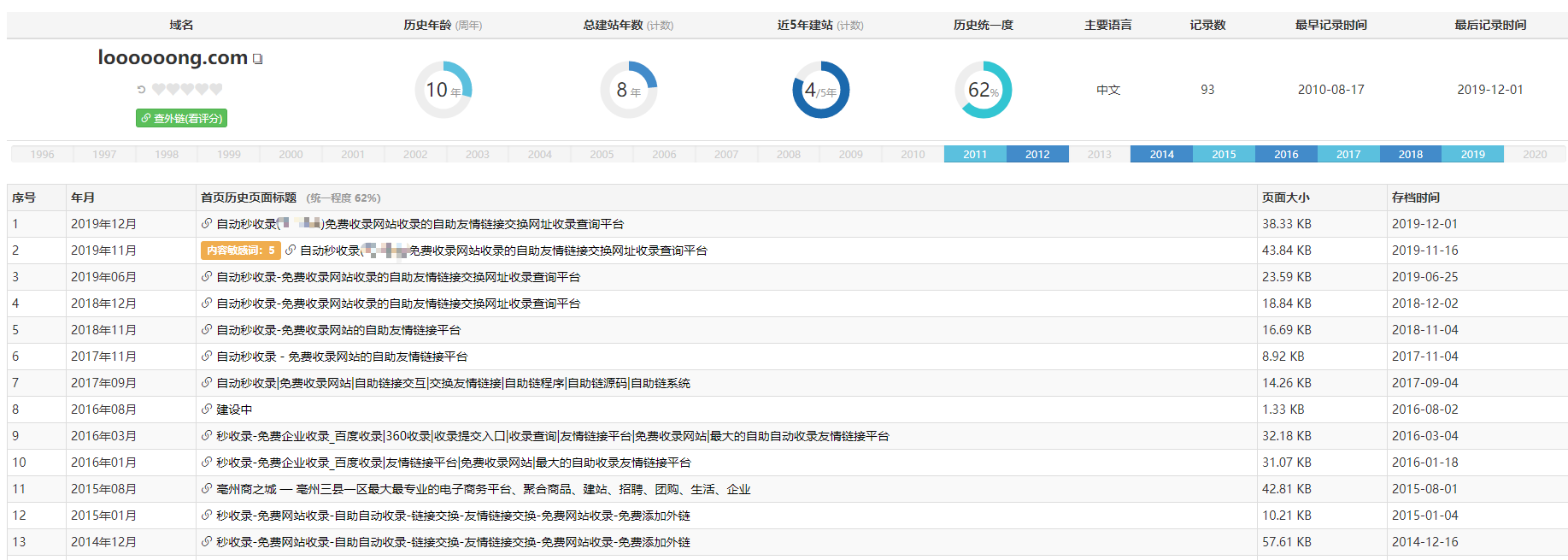Screen dimensions: 1568x560
Task: Open the 2018年11月 snapshot title link
Action: tap(338, 330)
